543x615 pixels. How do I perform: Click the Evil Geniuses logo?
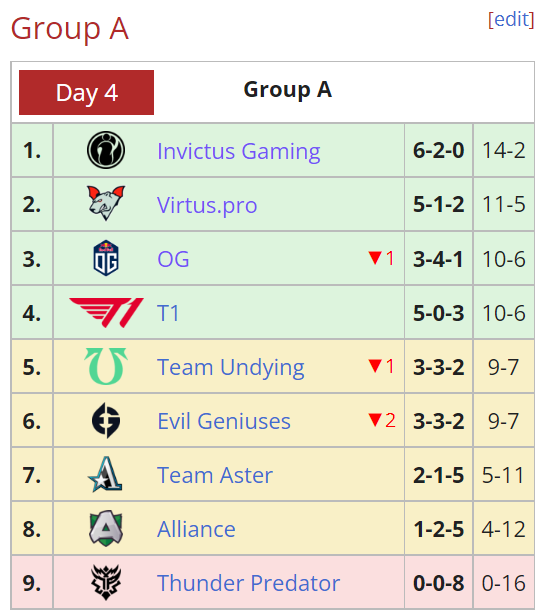pyautogui.click(x=106, y=420)
